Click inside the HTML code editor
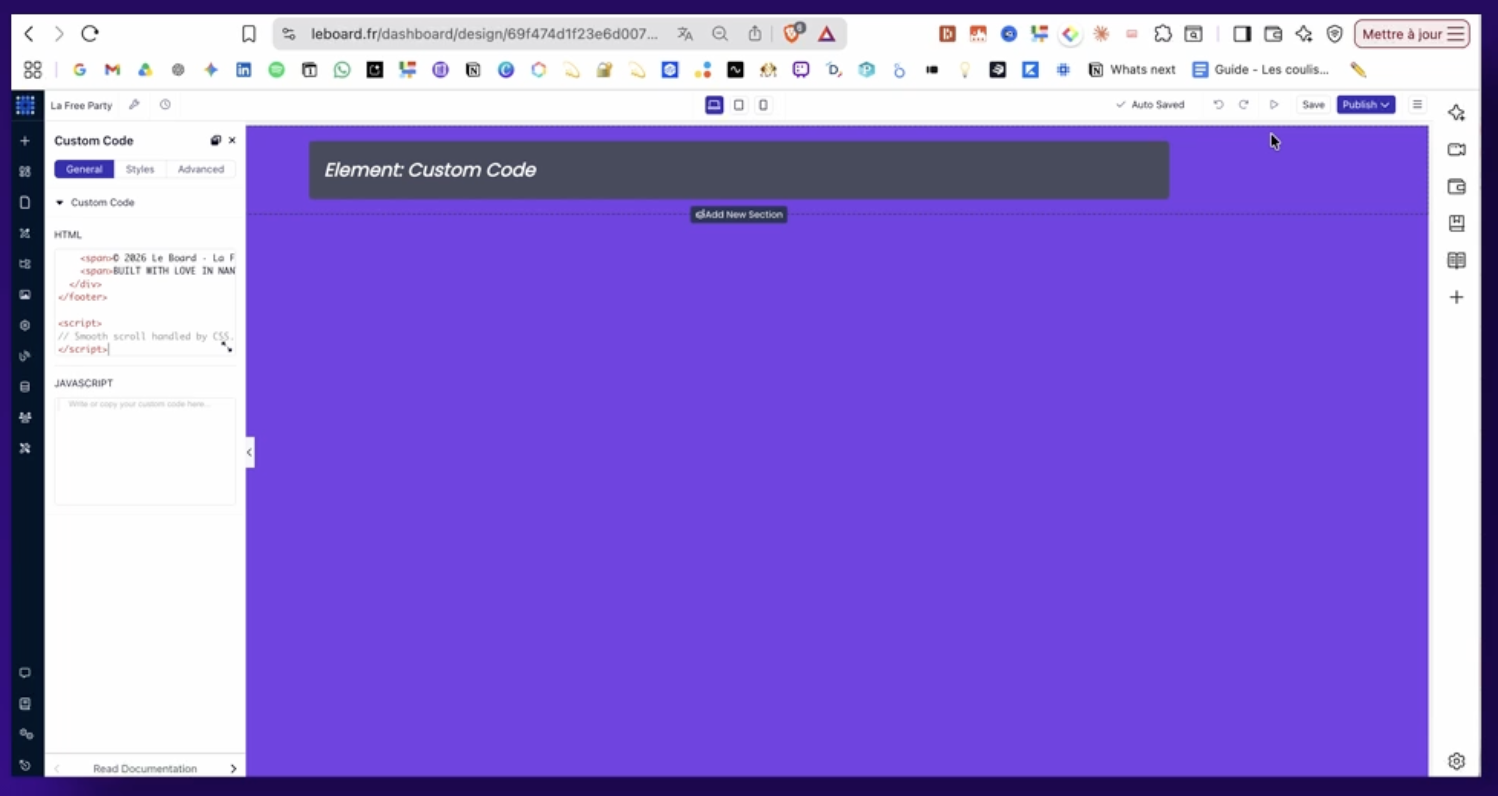 pos(145,302)
